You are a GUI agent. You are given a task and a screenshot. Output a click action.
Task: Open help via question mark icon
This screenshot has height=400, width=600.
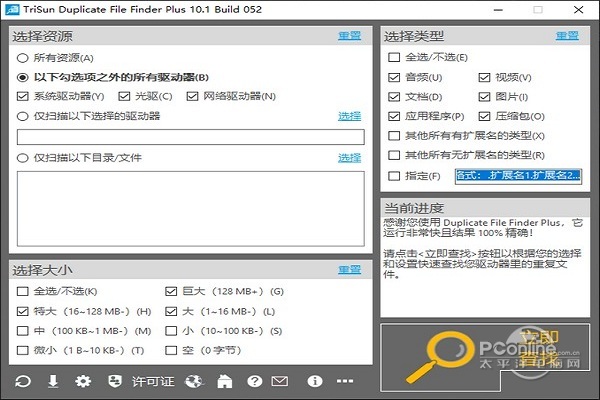click(254, 381)
